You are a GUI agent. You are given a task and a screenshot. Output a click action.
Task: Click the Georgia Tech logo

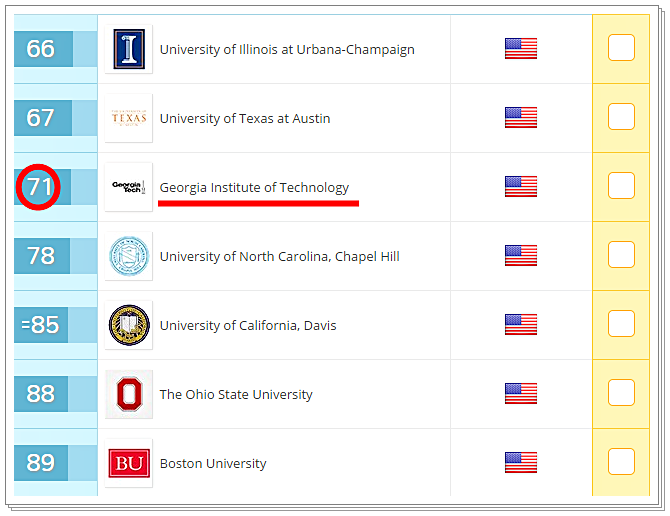pyautogui.click(x=129, y=187)
